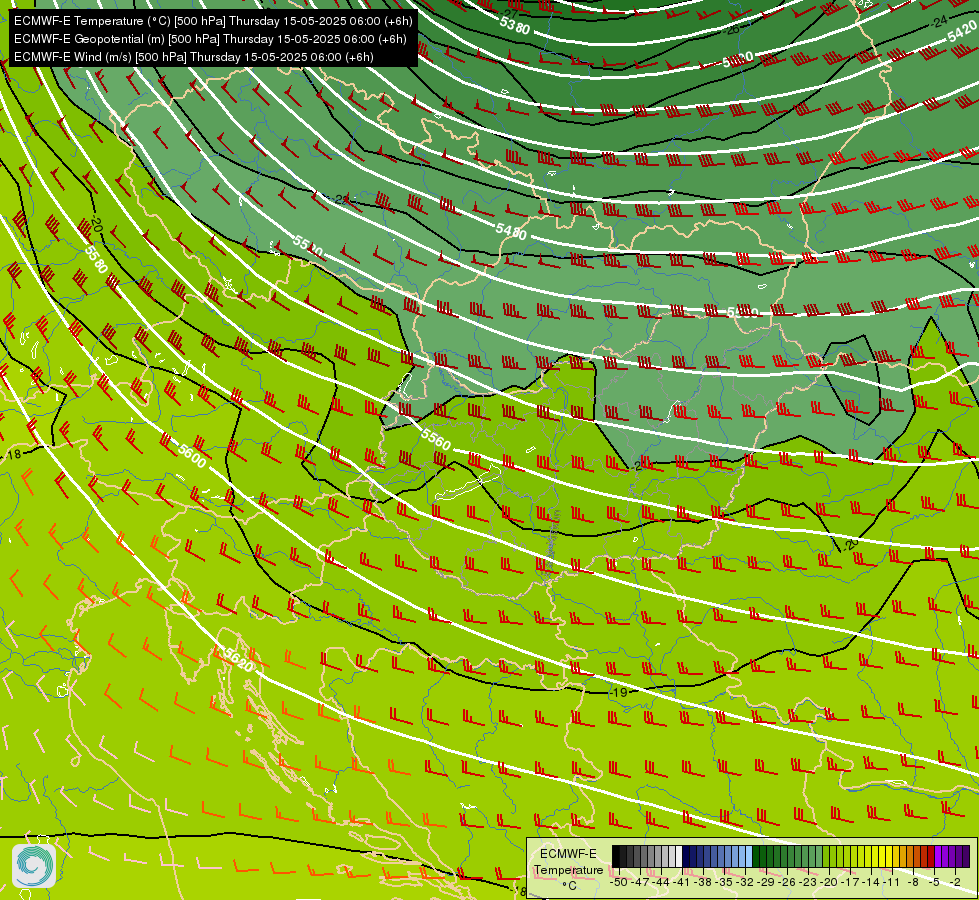Screen dimensions: 979x900
Task: Click the -41 legend tick label
Action: (681, 883)
